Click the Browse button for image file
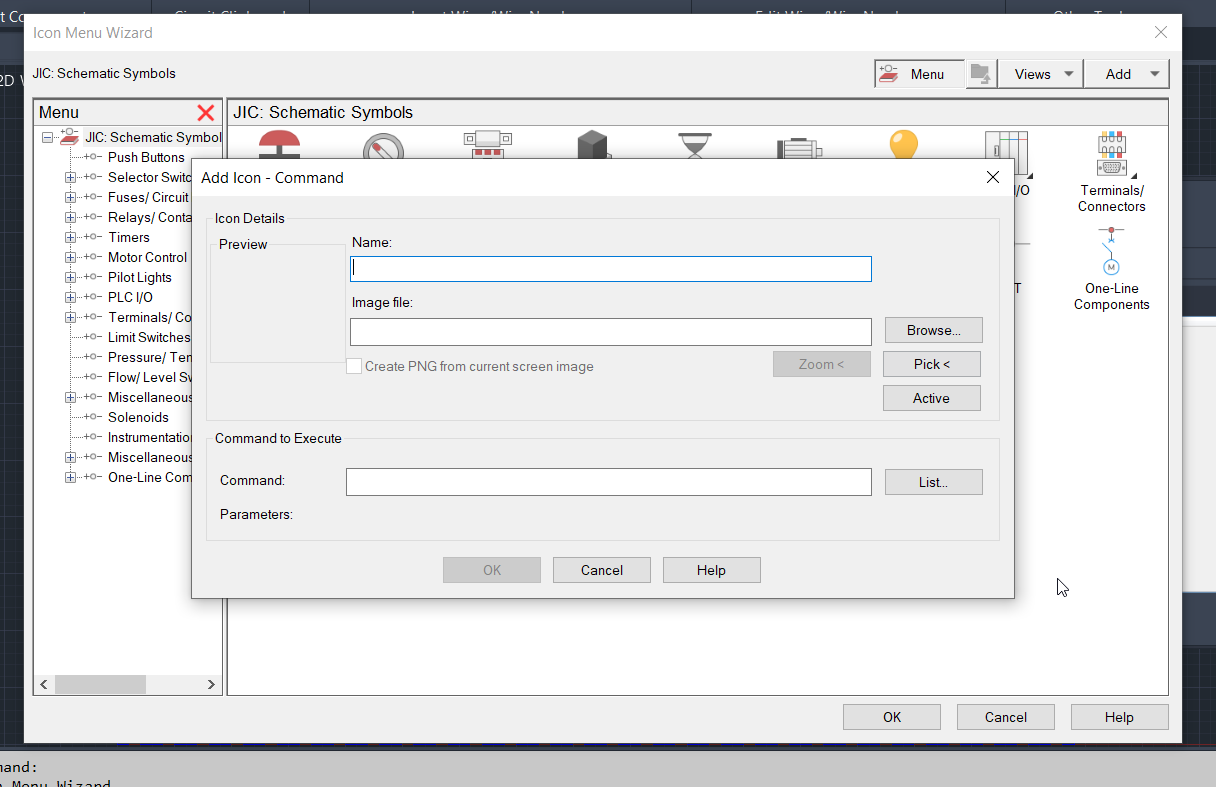Image resolution: width=1216 pixels, height=787 pixels. coord(933,330)
